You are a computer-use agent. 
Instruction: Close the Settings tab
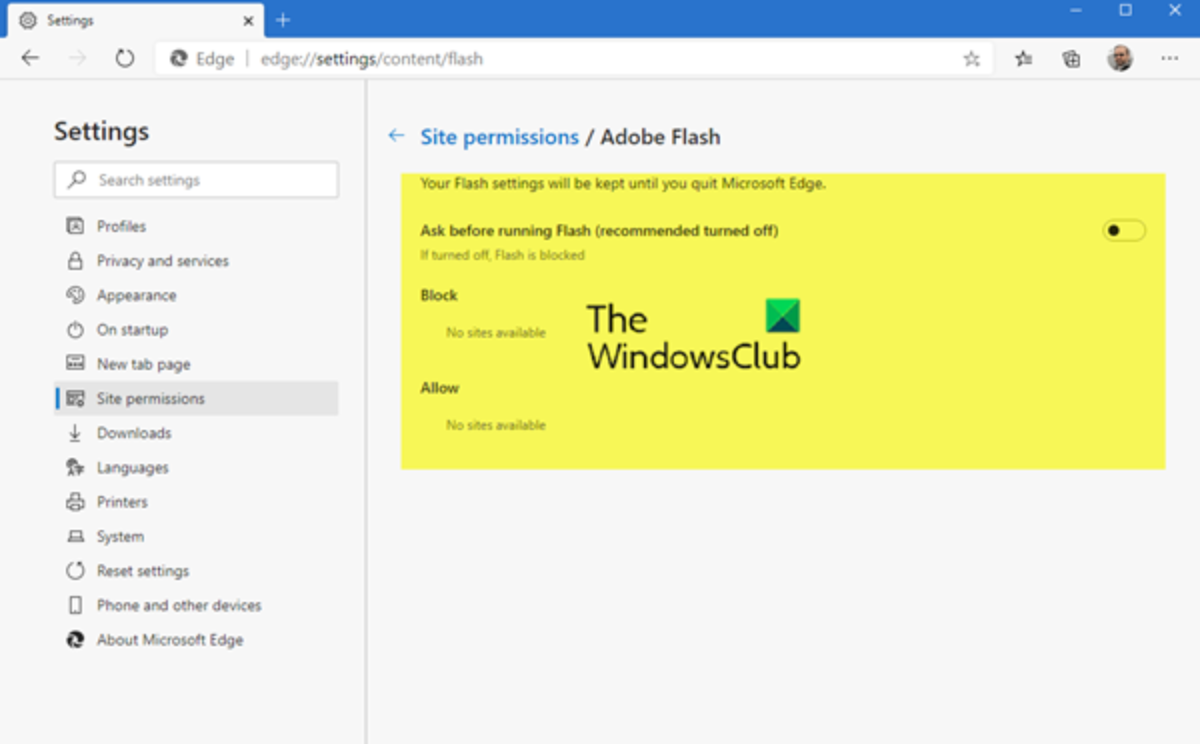pos(248,20)
